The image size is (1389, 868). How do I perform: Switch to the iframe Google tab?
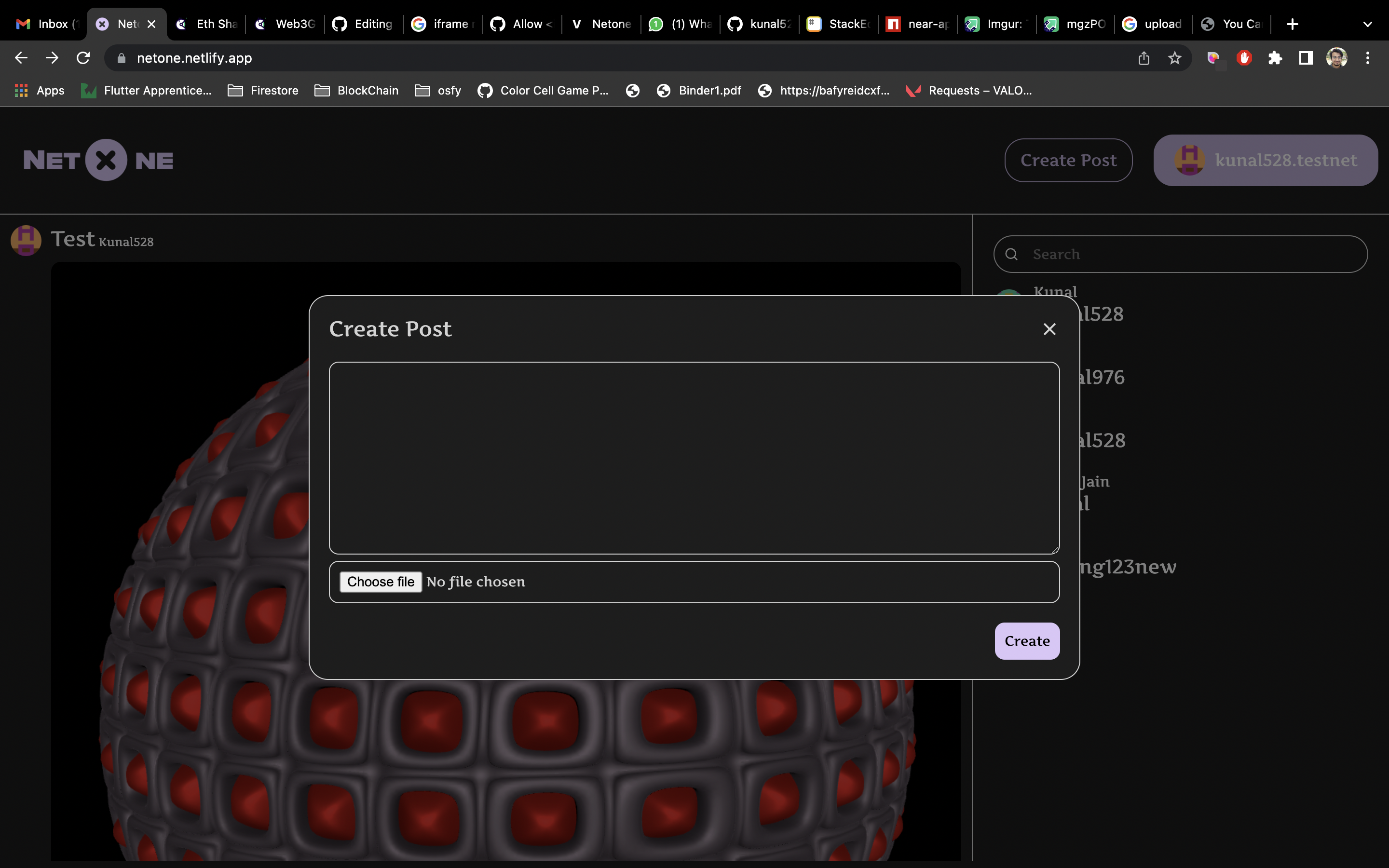coord(444,24)
